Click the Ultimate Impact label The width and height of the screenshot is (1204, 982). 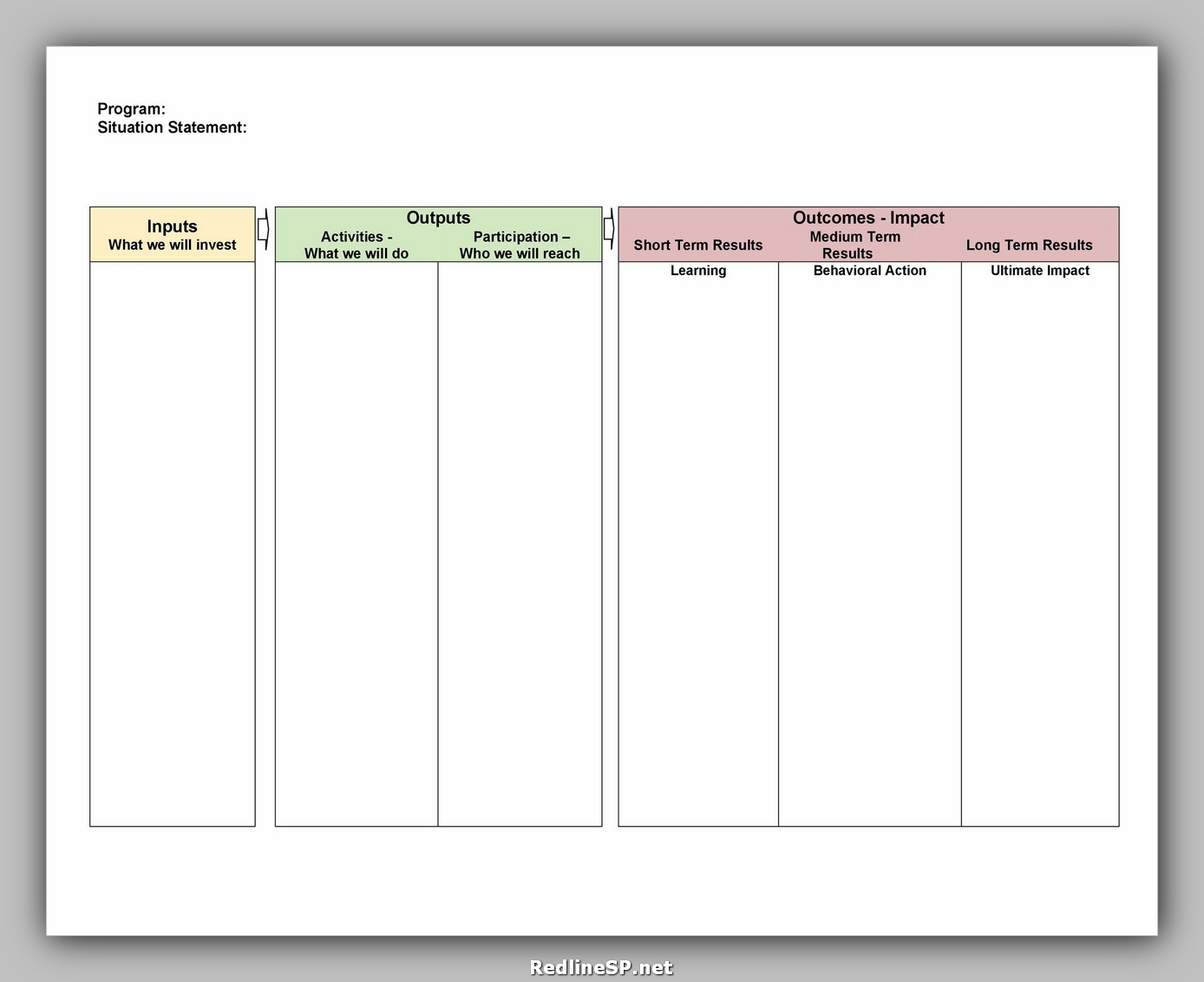1040,271
